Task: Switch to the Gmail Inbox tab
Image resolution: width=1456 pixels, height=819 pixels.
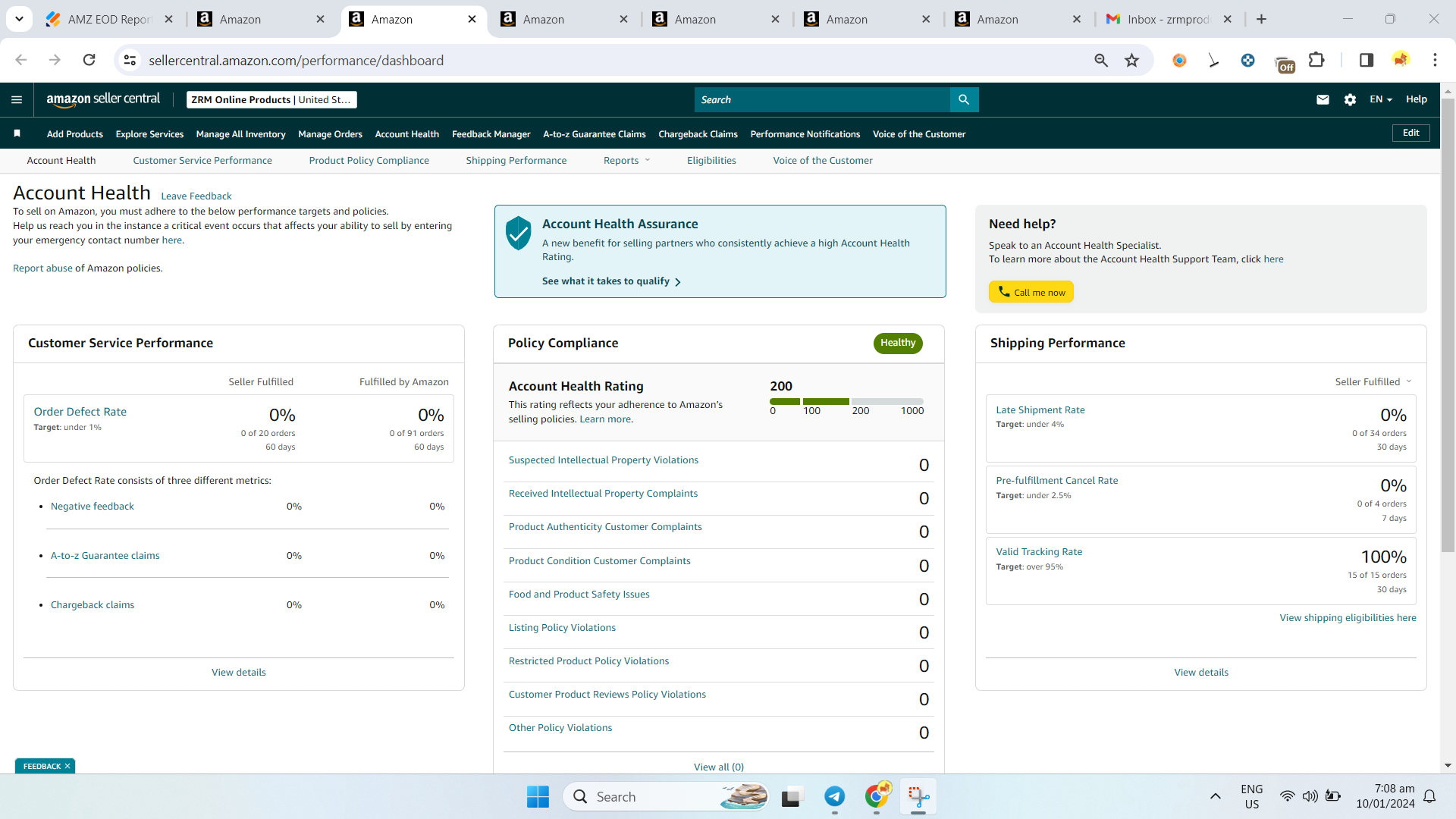Action: tap(1168, 19)
